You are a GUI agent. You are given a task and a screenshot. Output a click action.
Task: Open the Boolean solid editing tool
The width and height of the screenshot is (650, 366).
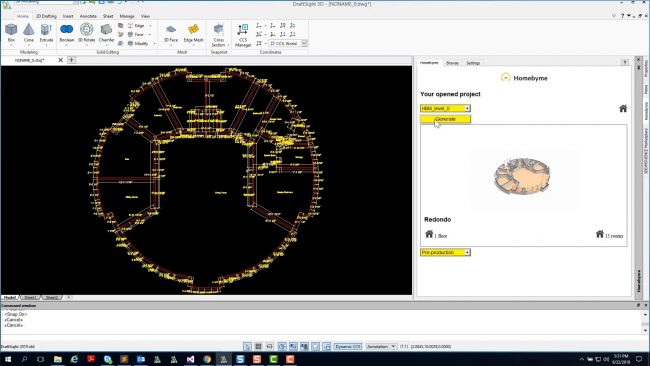[x=66, y=33]
